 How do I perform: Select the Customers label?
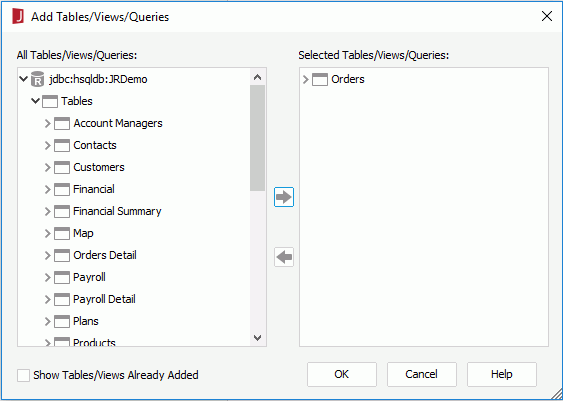(99, 167)
